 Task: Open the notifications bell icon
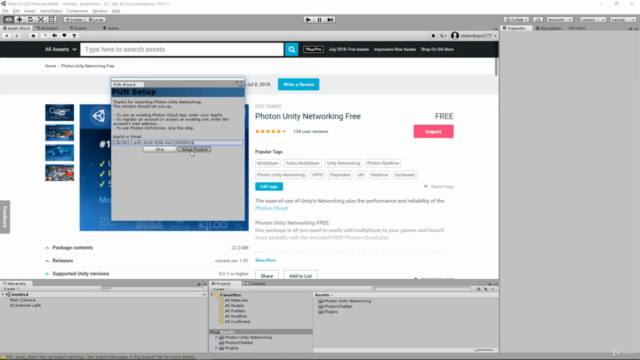click(x=433, y=36)
